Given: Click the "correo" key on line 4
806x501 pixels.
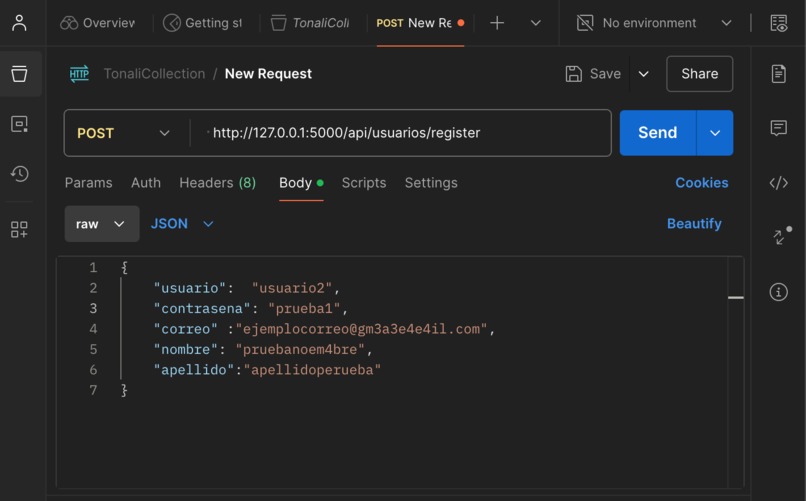Looking at the screenshot, I should [186, 329].
